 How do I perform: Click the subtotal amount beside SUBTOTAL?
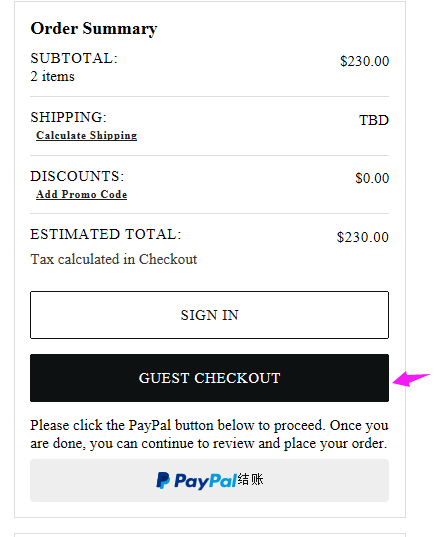364,61
